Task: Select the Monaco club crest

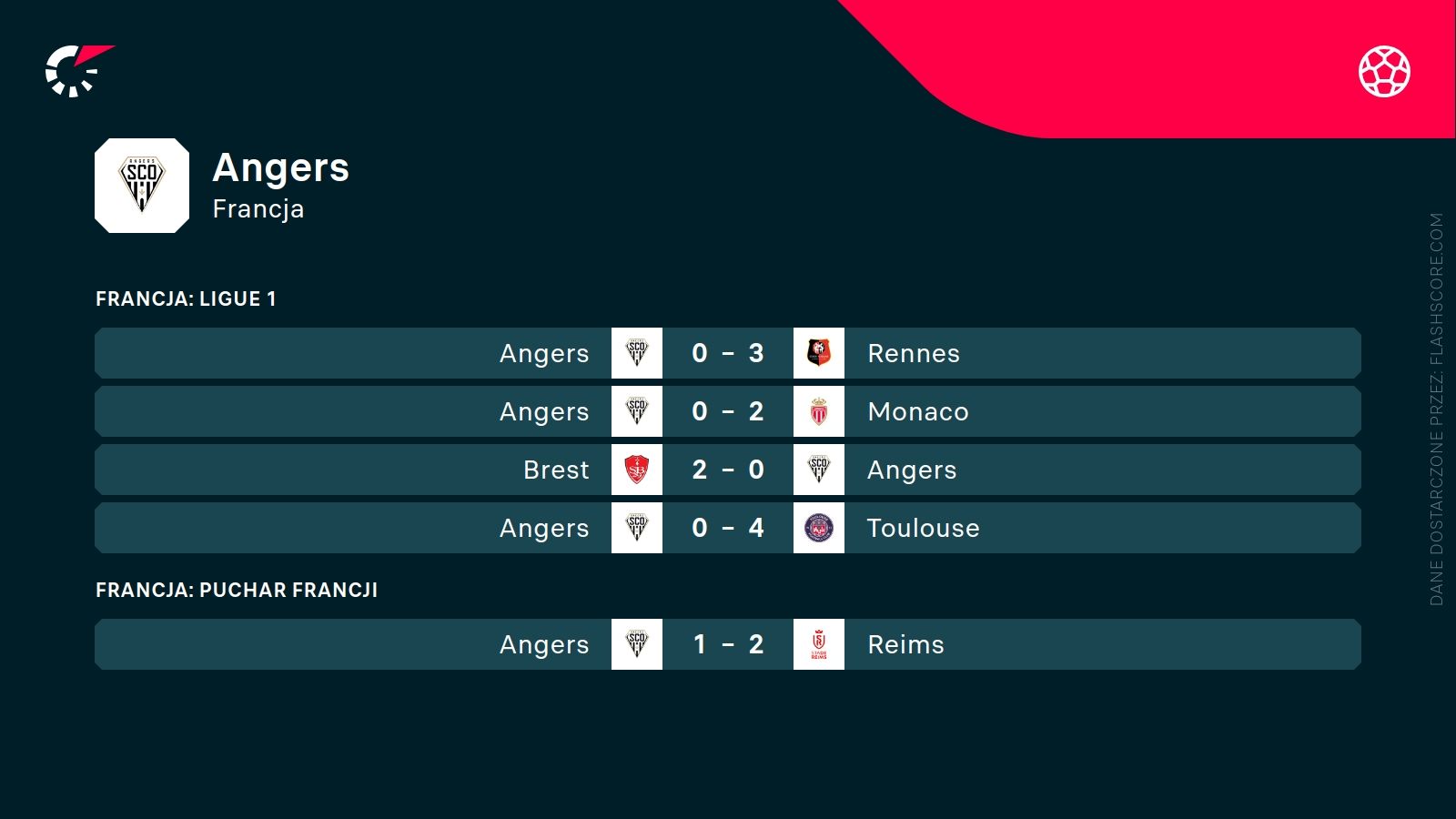Action: click(x=819, y=411)
